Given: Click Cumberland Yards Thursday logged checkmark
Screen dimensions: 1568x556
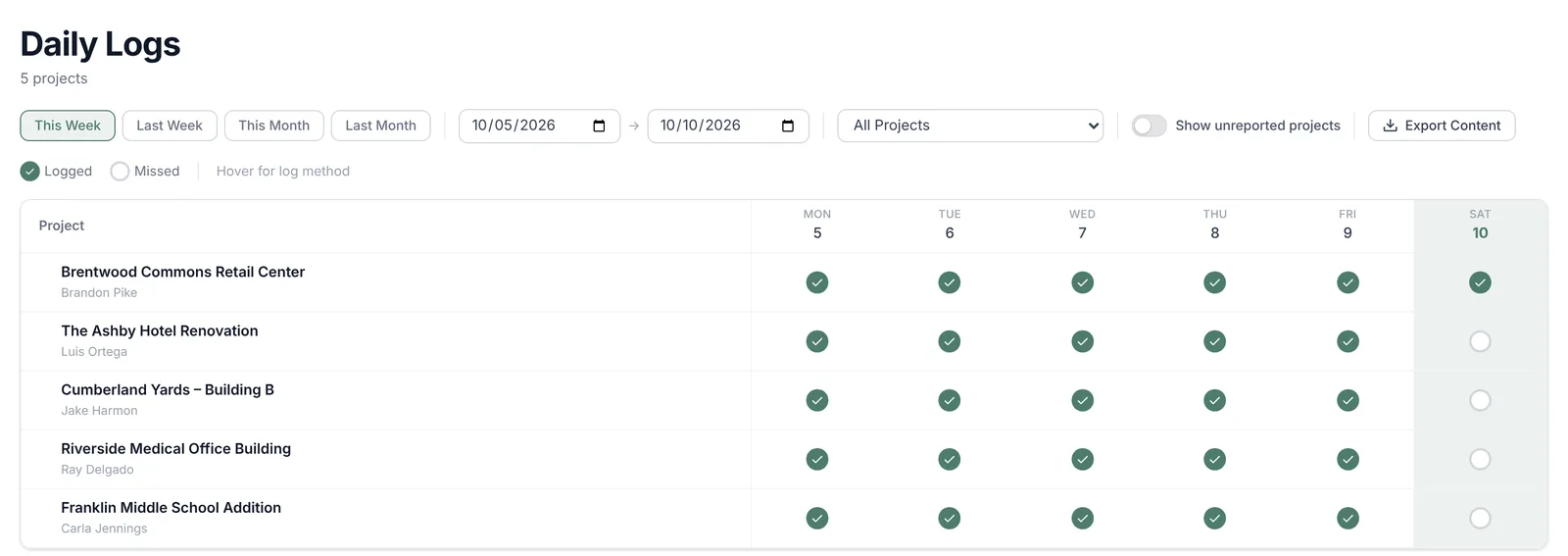Looking at the screenshot, I should pyautogui.click(x=1215, y=400).
